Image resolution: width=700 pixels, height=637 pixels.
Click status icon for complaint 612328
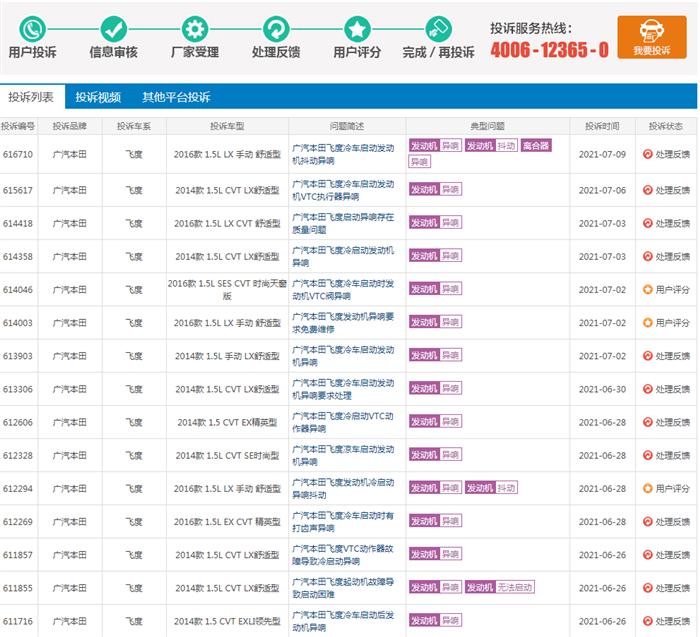647,455
